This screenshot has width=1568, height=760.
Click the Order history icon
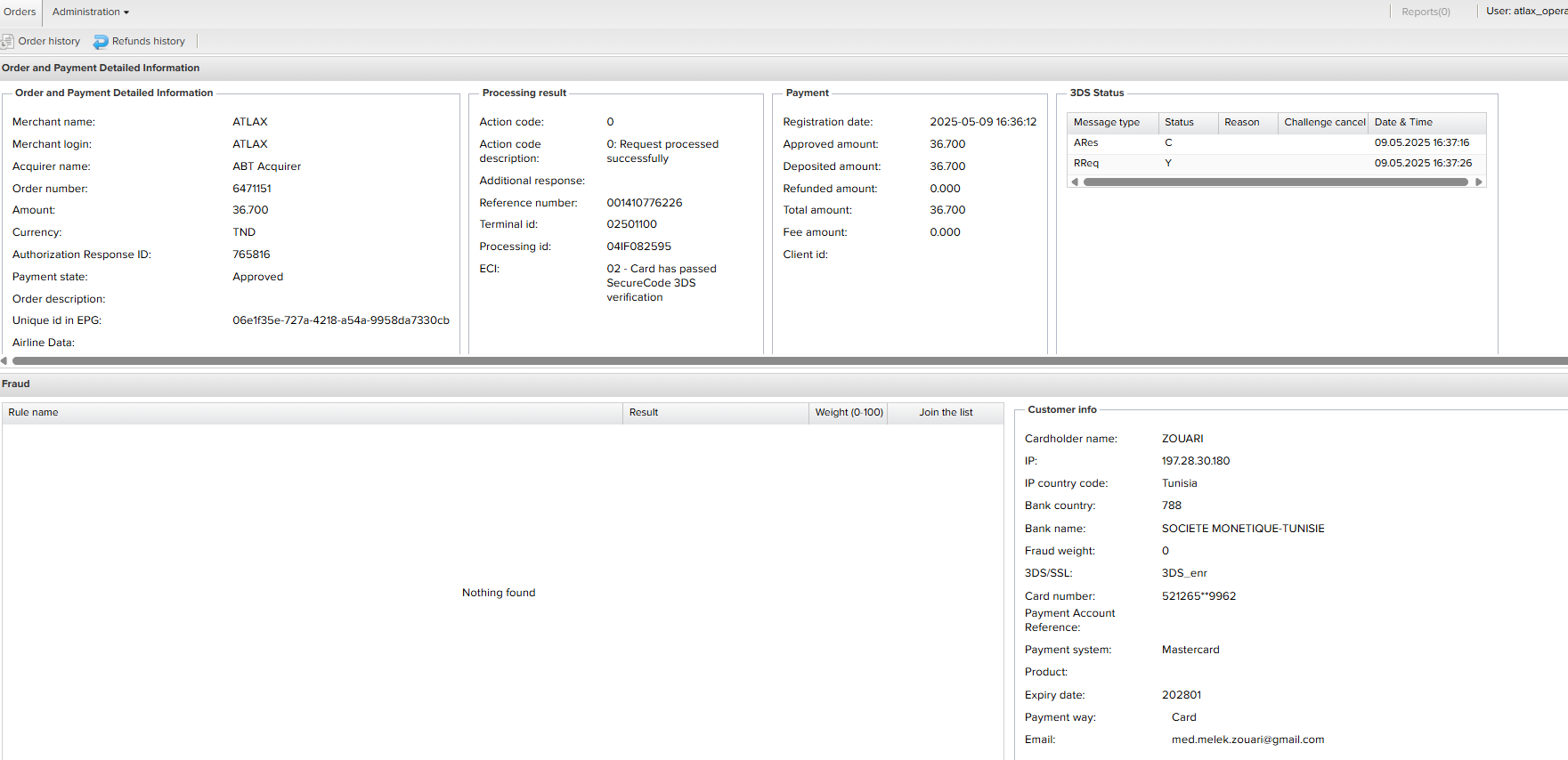click(x=7, y=41)
